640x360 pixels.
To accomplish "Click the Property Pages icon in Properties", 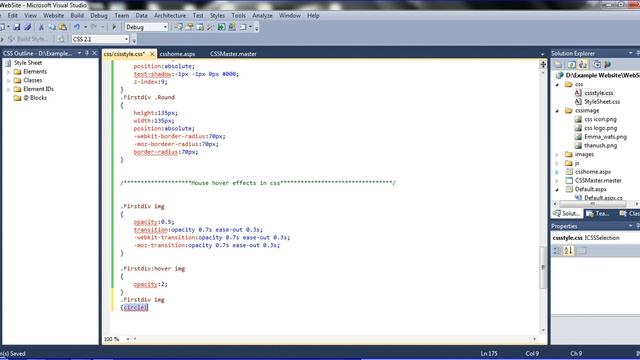I will point(582,251).
